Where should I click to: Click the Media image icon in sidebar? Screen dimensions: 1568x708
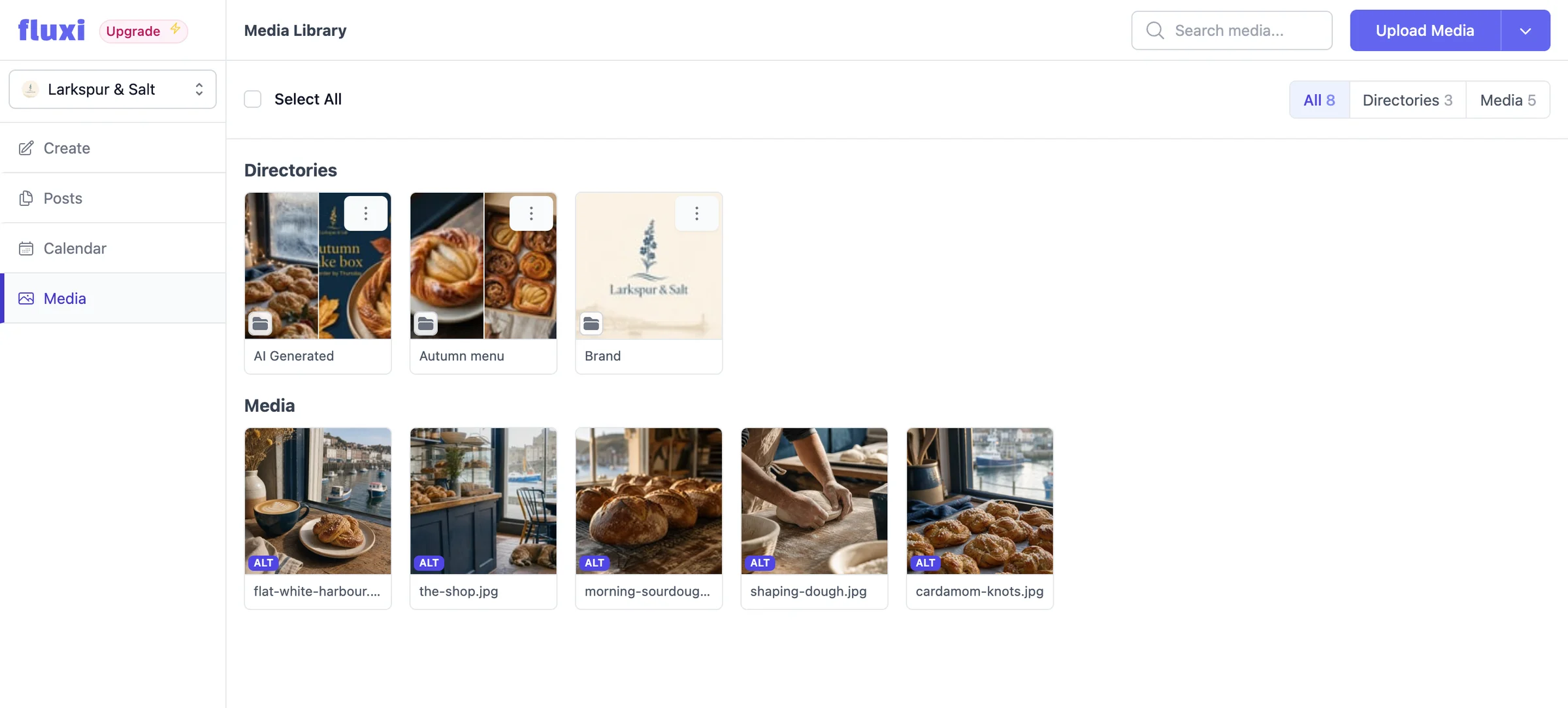26,299
